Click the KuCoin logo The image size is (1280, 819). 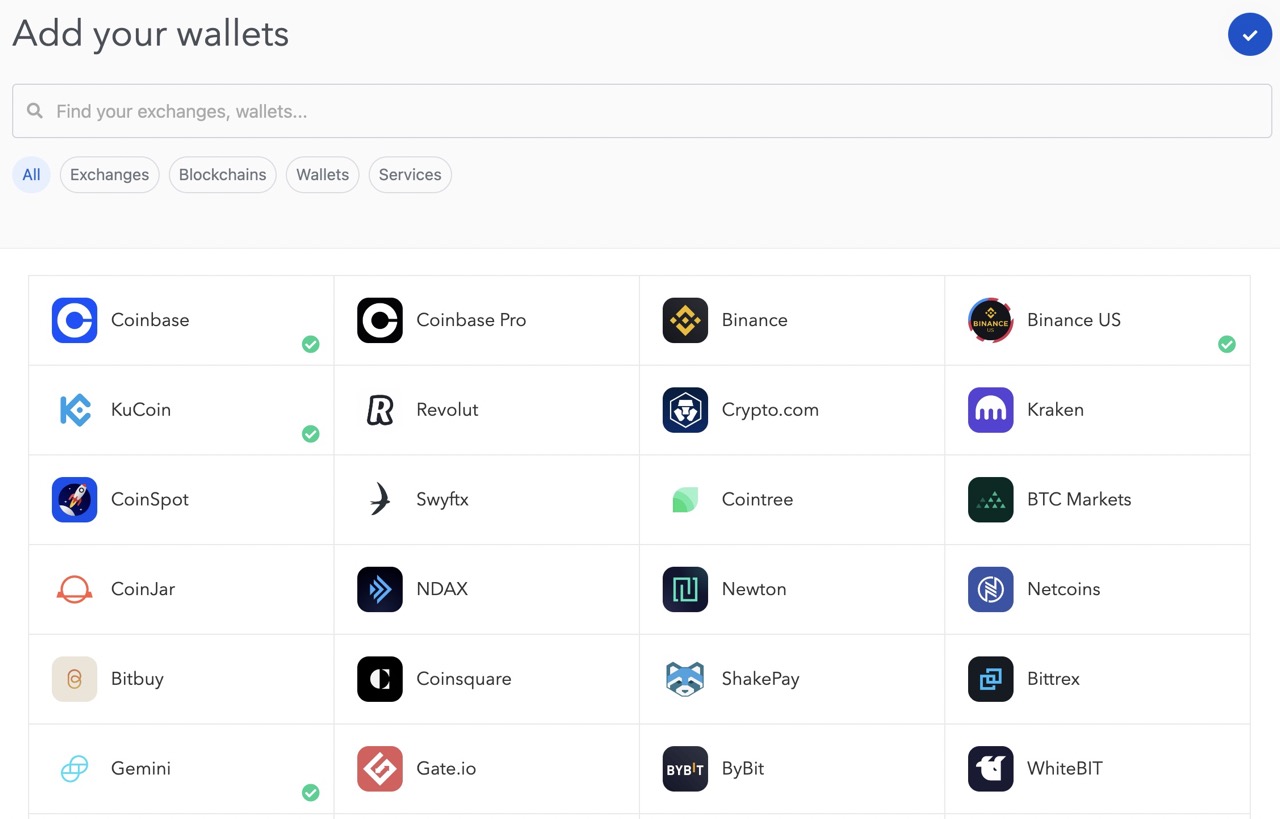[74, 409]
